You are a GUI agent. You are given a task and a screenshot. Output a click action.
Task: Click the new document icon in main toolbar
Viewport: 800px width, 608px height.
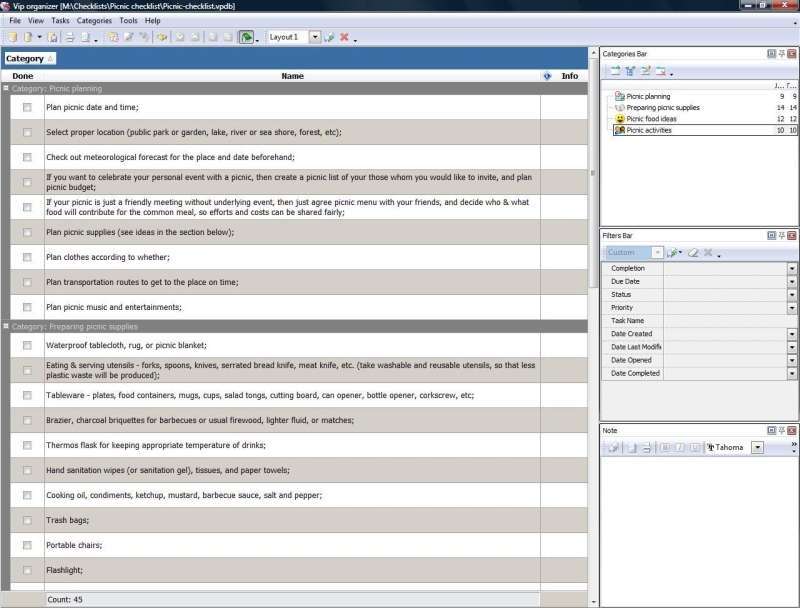coord(12,37)
